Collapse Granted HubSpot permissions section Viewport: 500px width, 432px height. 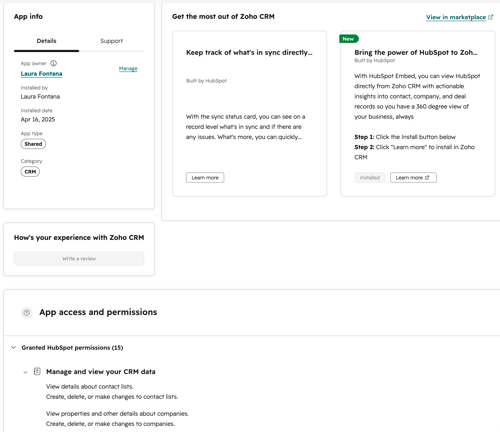click(x=14, y=347)
